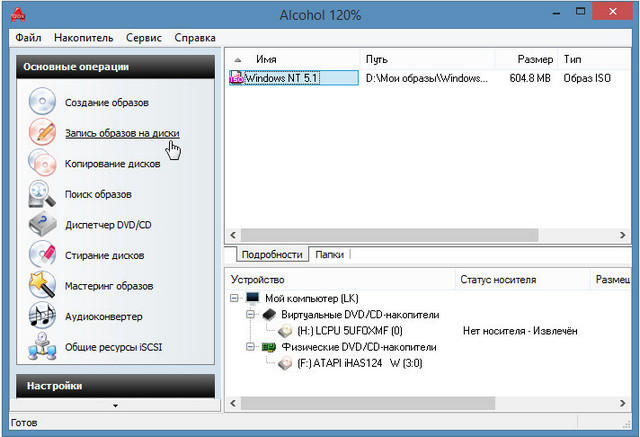Sort image list by Тип column
The image size is (640, 437).
(x=594, y=60)
